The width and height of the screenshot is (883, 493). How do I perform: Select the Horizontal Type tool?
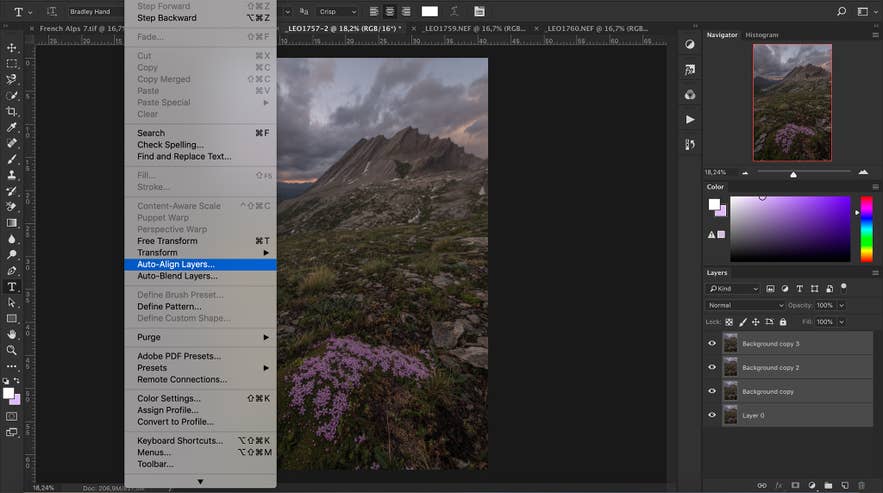pyautogui.click(x=11, y=287)
